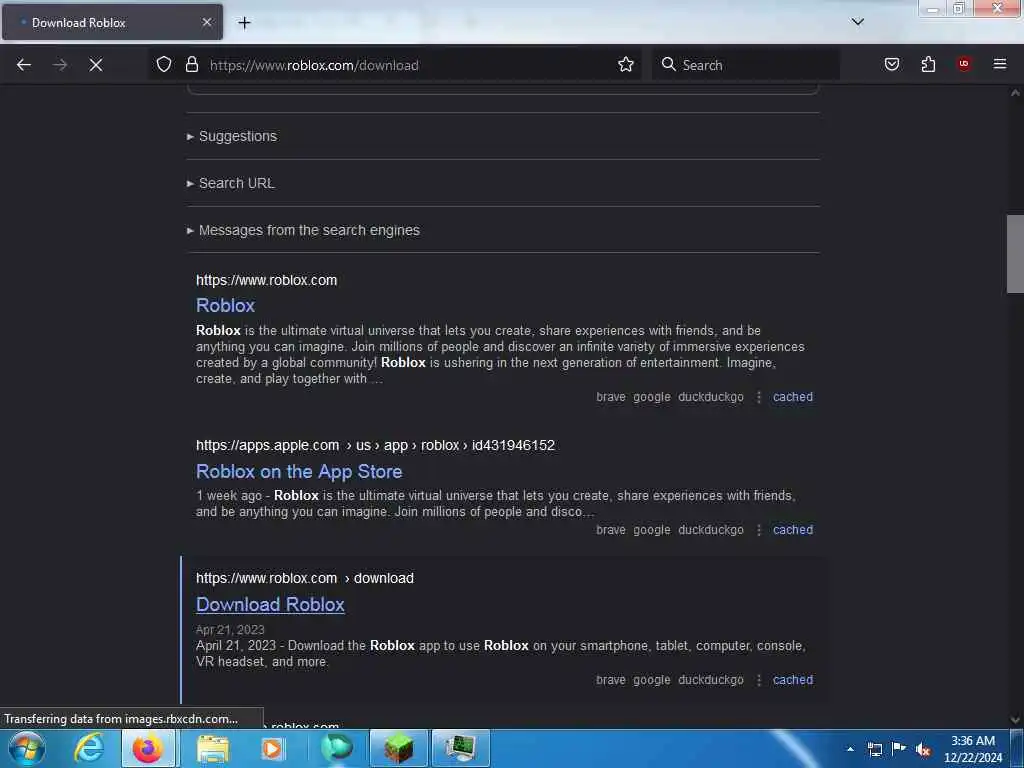
Task: Click the forward navigation arrow
Action: point(60,65)
